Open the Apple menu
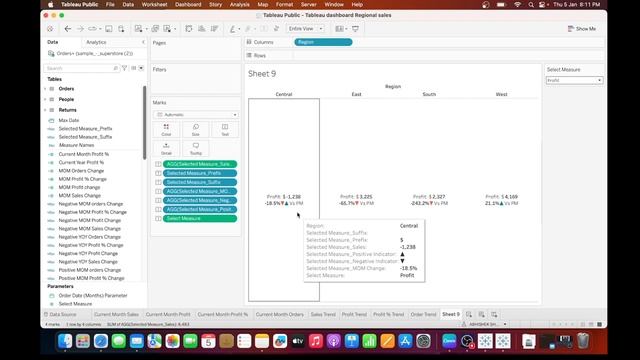The image size is (640, 360). click(x=51, y=4)
